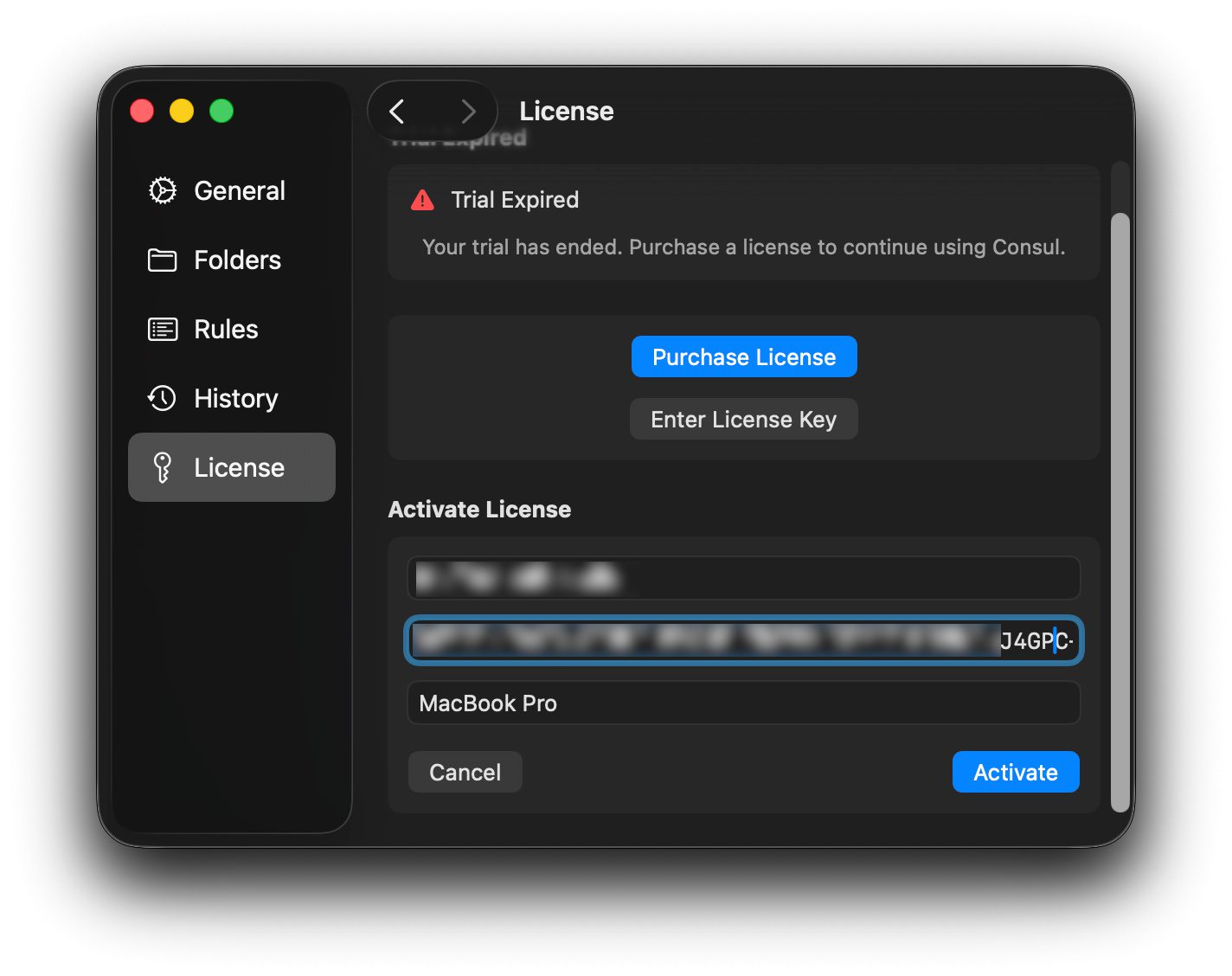Activate the license

coord(1016,772)
